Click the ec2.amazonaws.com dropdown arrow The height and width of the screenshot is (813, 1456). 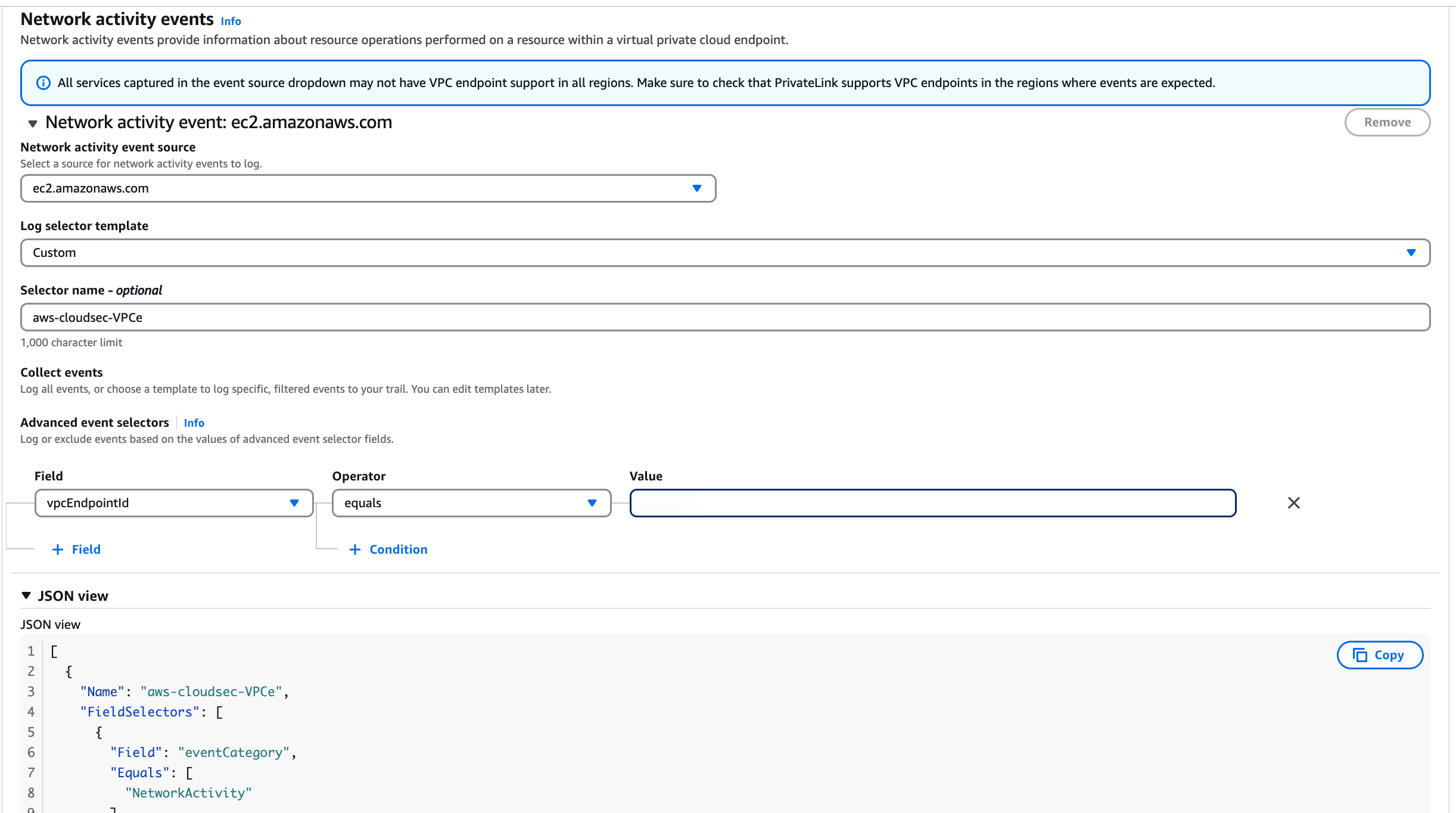696,188
